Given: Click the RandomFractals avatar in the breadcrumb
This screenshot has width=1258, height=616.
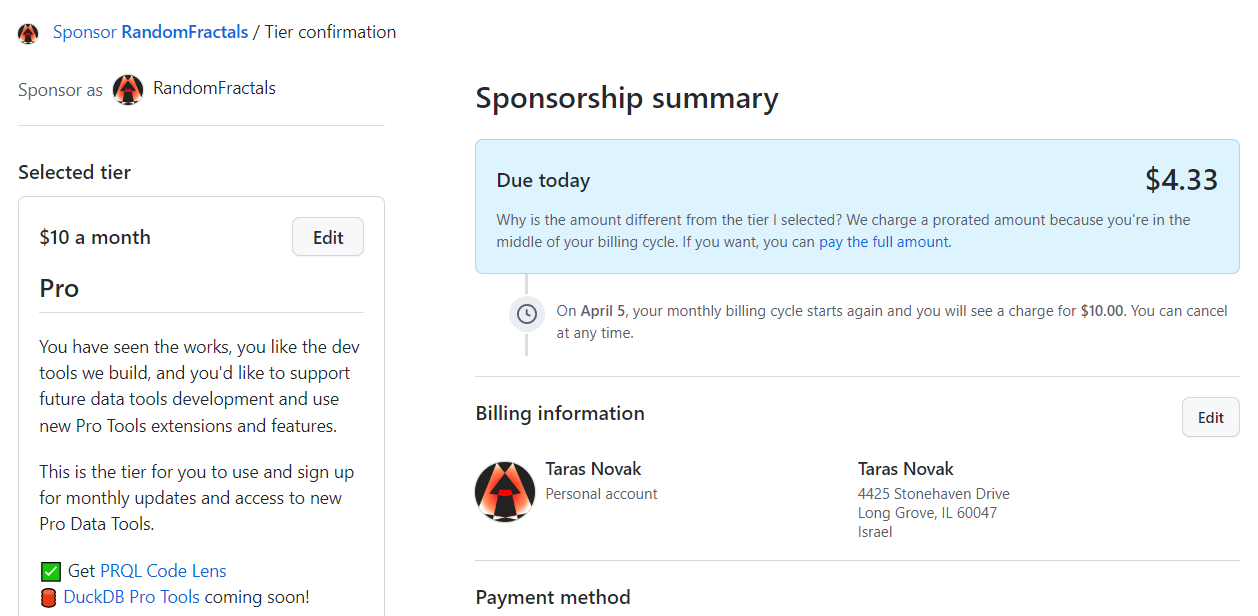Looking at the screenshot, I should pyautogui.click(x=28, y=33).
